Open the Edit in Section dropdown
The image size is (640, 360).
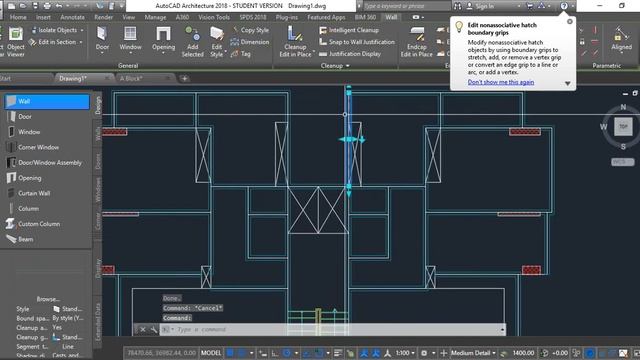(81, 42)
